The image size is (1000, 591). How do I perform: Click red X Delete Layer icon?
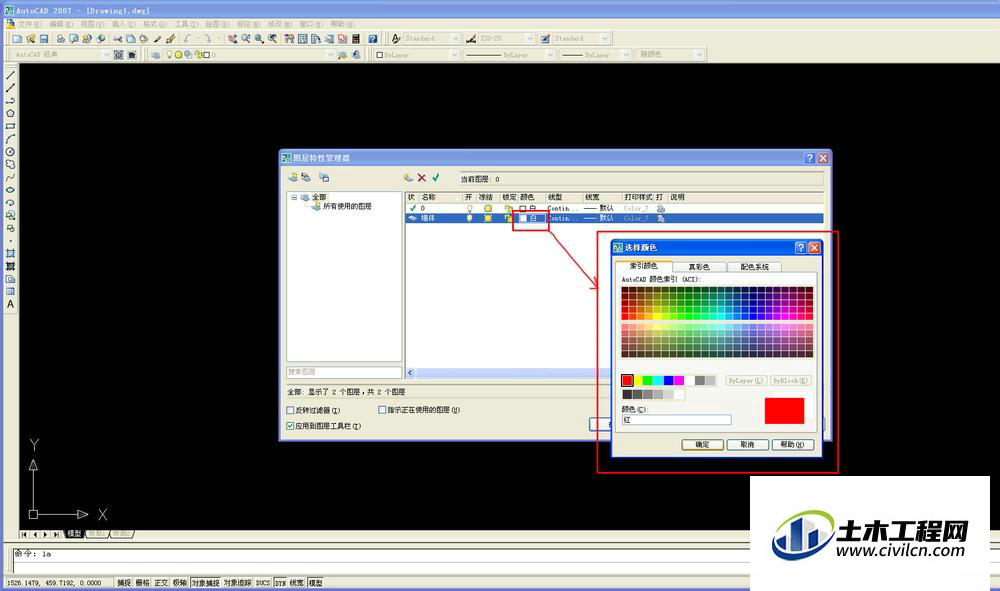pyautogui.click(x=422, y=177)
